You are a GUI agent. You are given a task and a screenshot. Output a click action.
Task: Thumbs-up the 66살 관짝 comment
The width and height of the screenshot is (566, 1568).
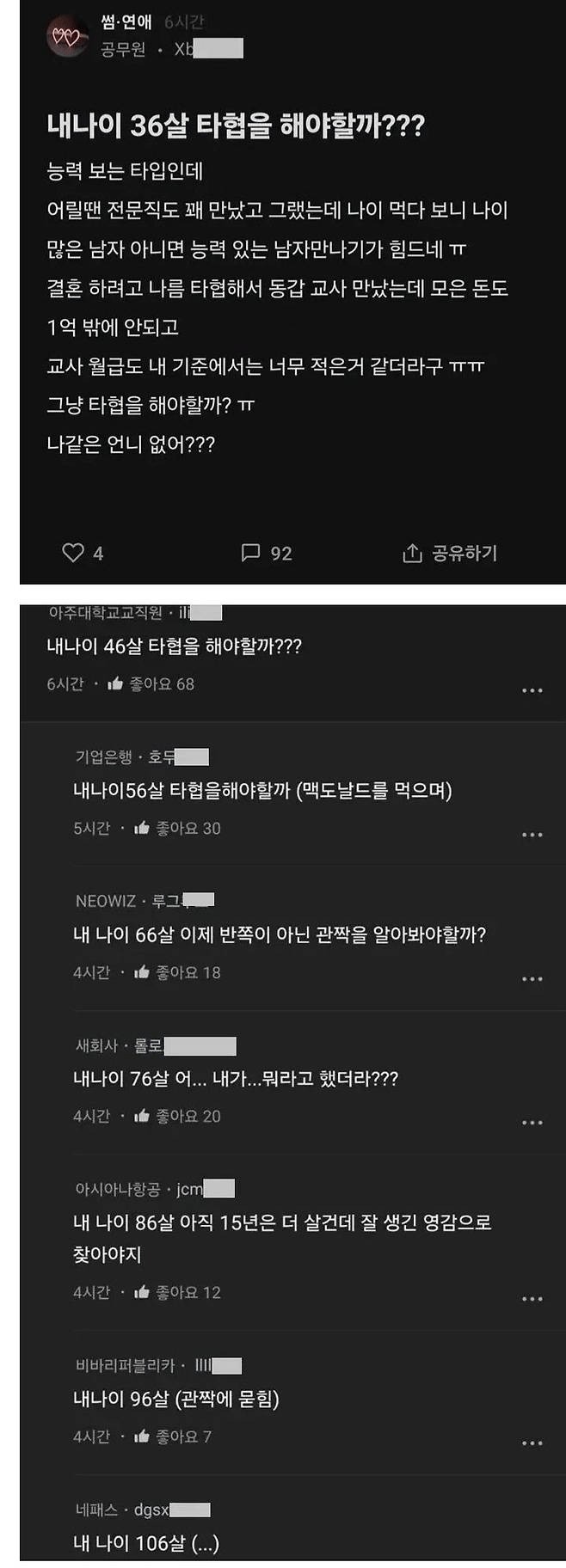[142, 972]
